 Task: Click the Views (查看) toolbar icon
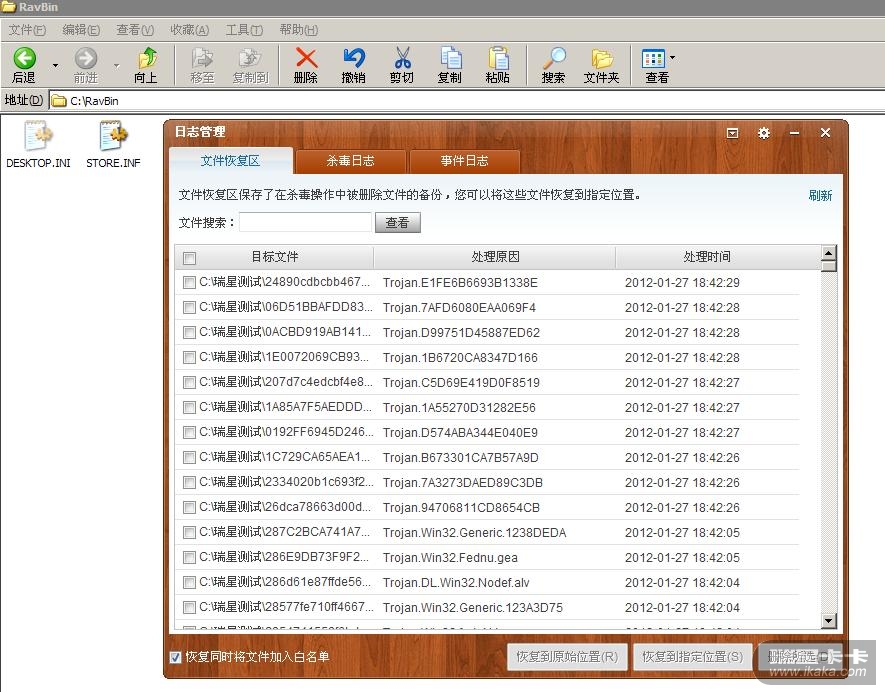coord(653,58)
